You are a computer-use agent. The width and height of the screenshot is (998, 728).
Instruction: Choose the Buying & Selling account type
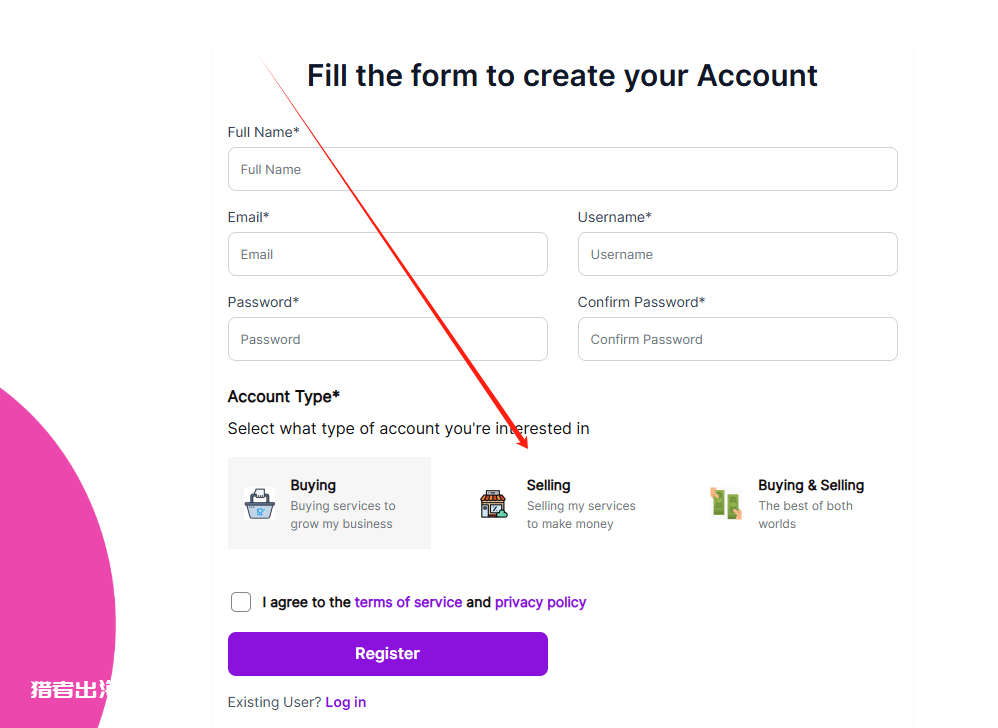(x=796, y=503)
